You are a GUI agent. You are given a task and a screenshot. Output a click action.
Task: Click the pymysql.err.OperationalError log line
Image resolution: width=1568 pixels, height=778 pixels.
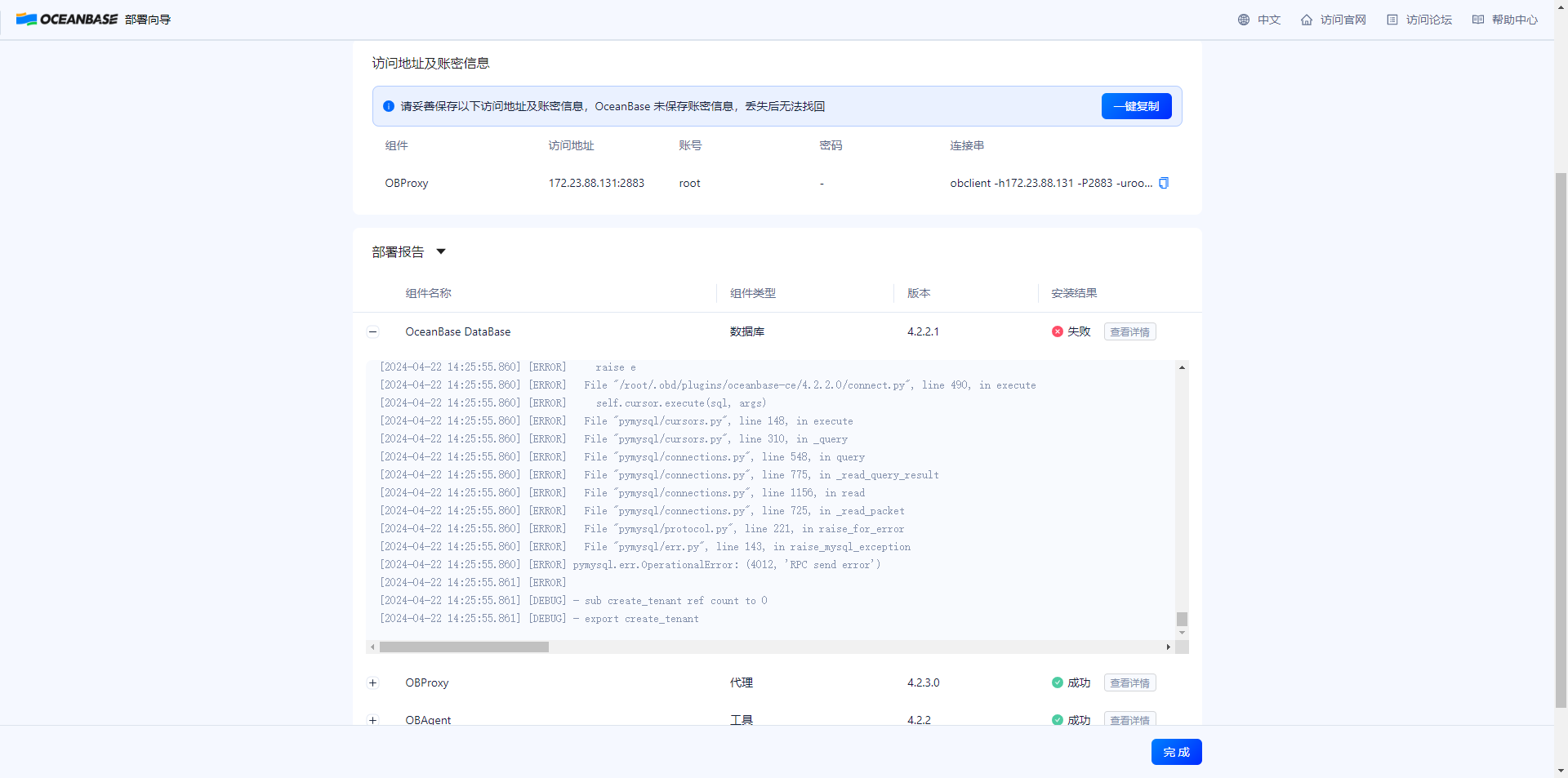tap(630, 565)
